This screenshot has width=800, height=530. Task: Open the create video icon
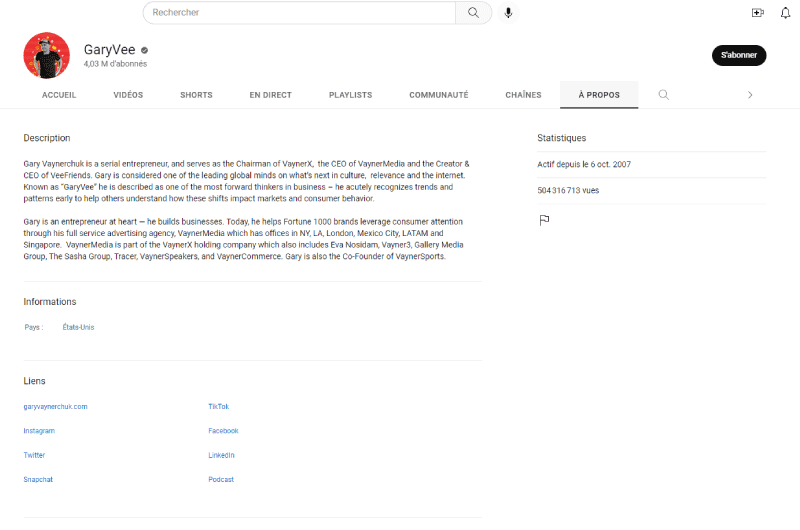pos(758,13)
